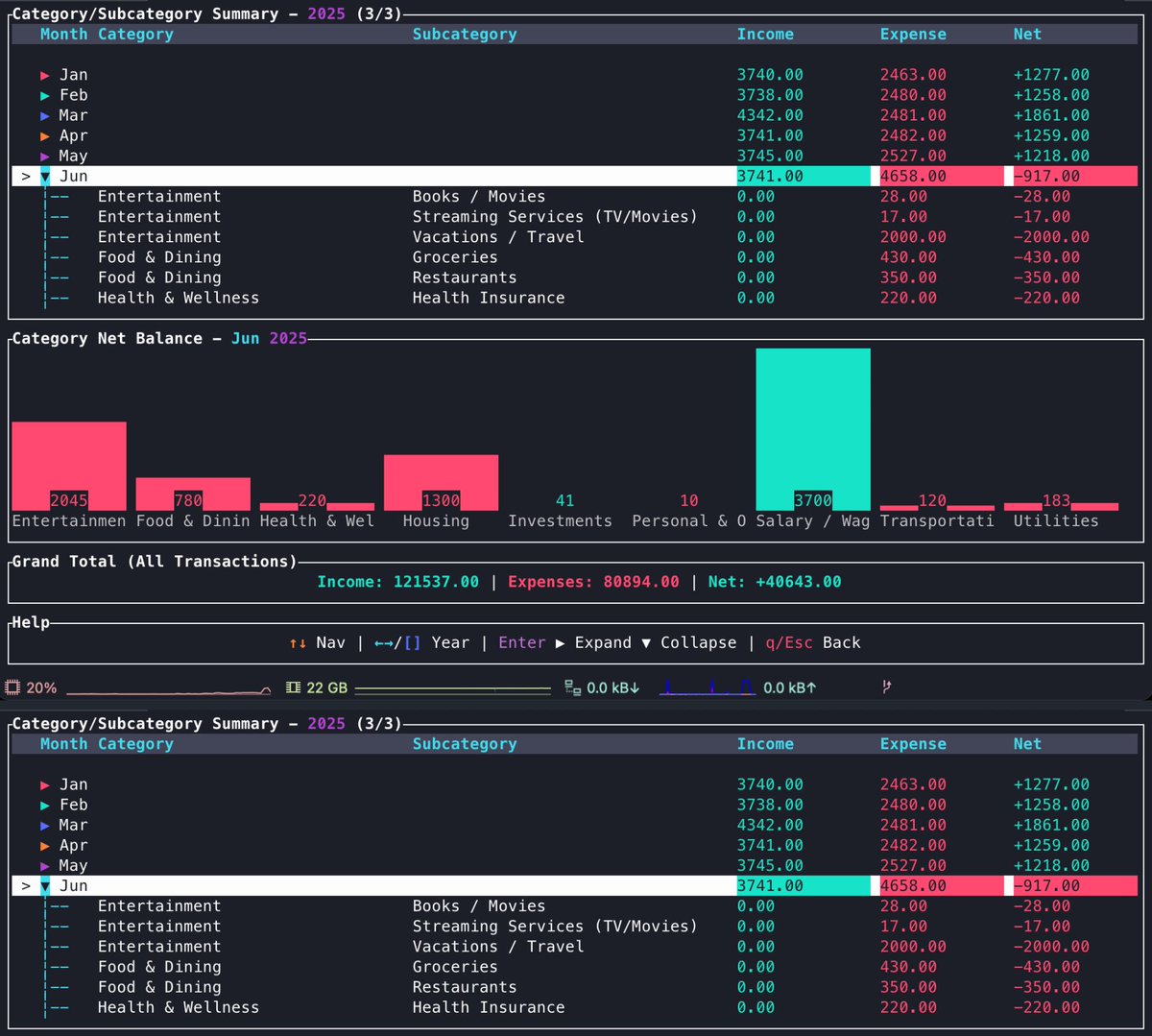The image size is (1152, 1036).
Task: Click the network download icon
Action: pyautogui.click(x=571, y=687)
